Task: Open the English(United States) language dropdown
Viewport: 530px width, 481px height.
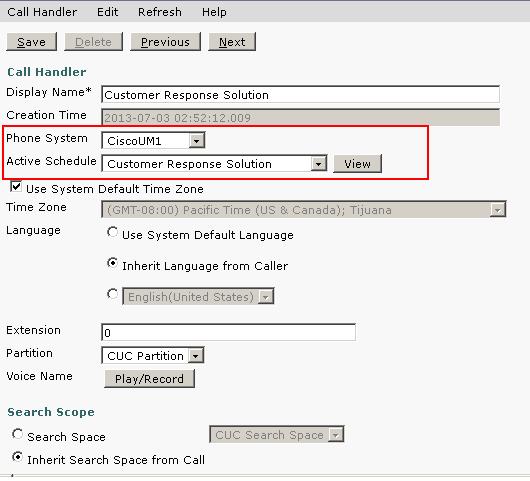Action: pyautogui.click(x=198, y=297)
